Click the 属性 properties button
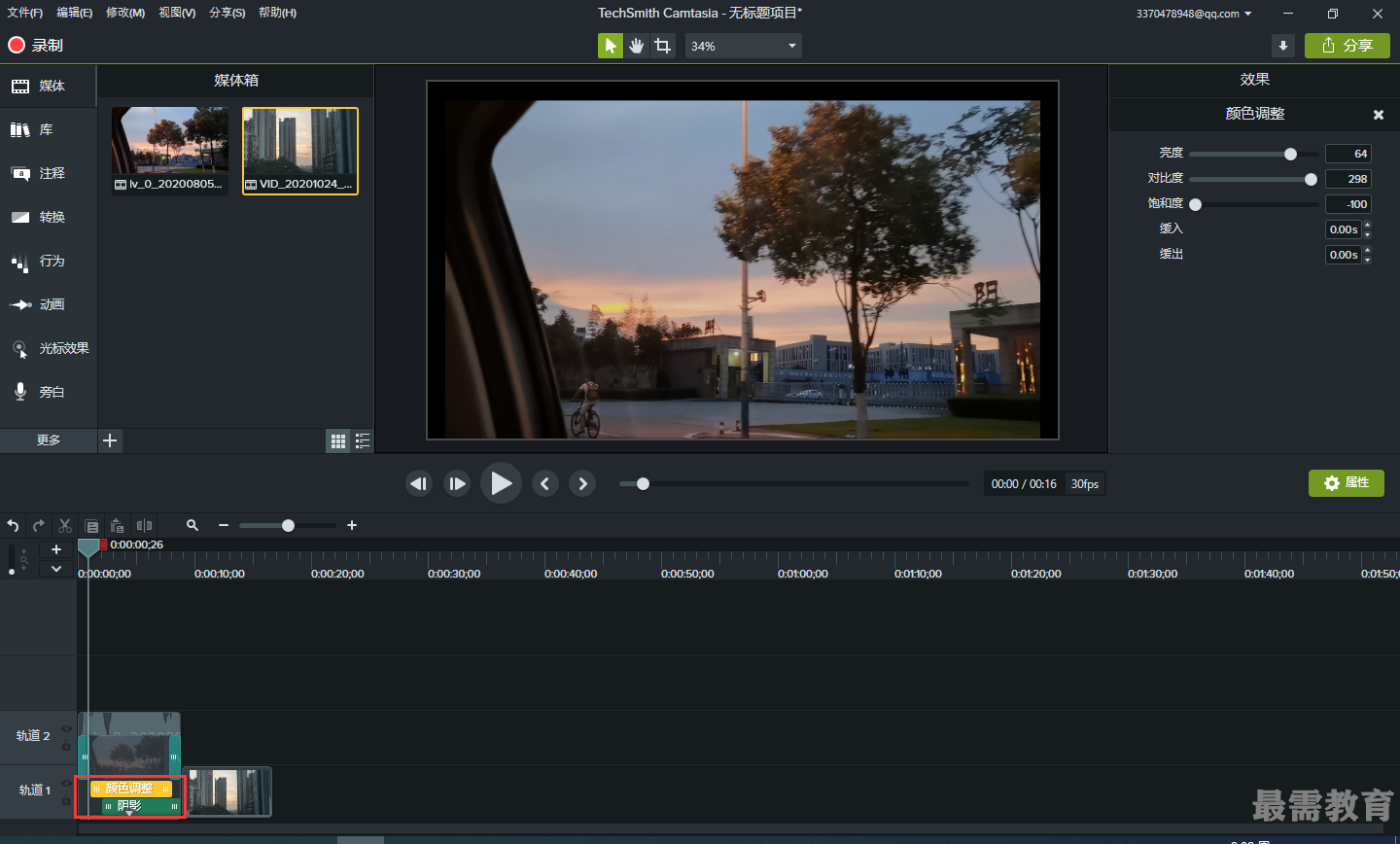Image resolution: width=1400 pixels, height=844 pixels. (x=1346, y=483)
